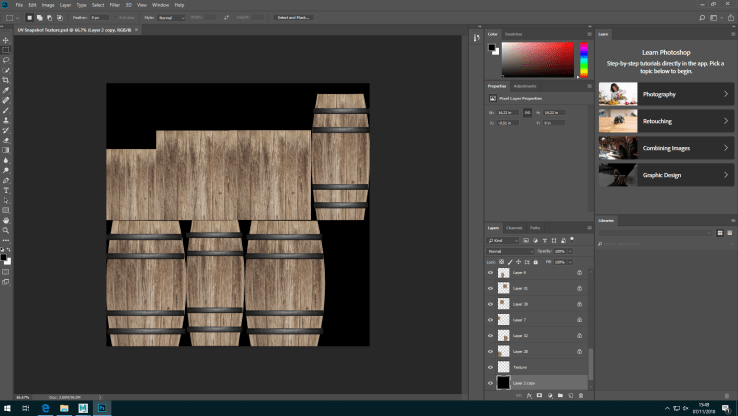Select the Dodge tool

tap(6, 170)
